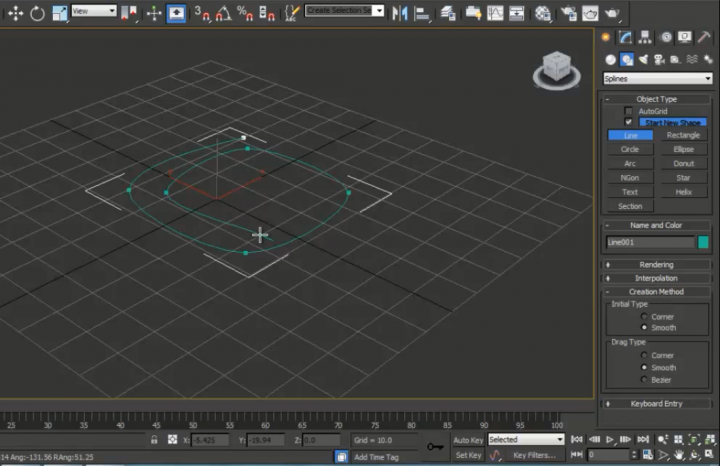720x466 pixels.
Task: Select the Move tool in the toolbar
Action: (15, 13)
